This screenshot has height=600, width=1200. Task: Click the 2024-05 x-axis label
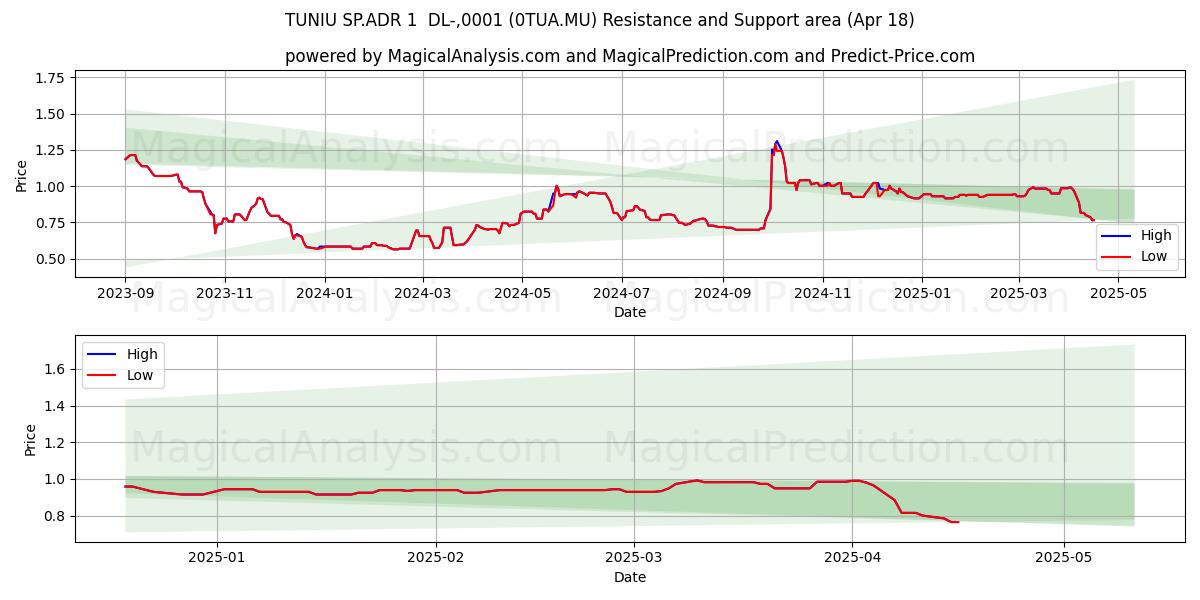(x=521, y=294)
